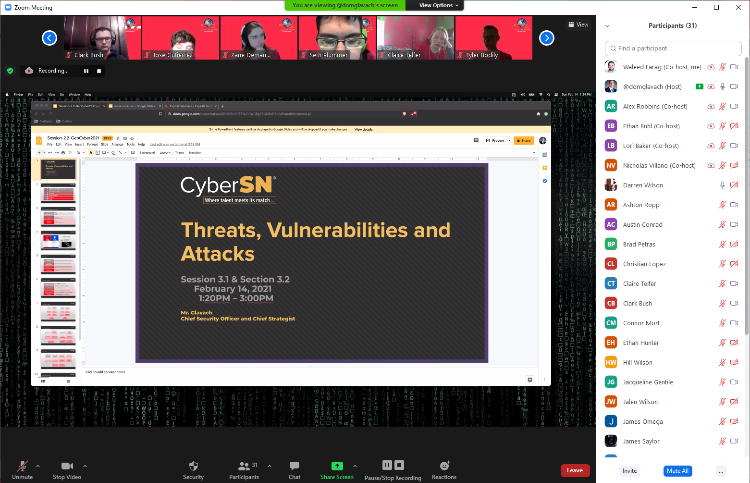Screen dimensions: 750x483
Task: Click the microphone icon for the Host row
Action: 722,87
